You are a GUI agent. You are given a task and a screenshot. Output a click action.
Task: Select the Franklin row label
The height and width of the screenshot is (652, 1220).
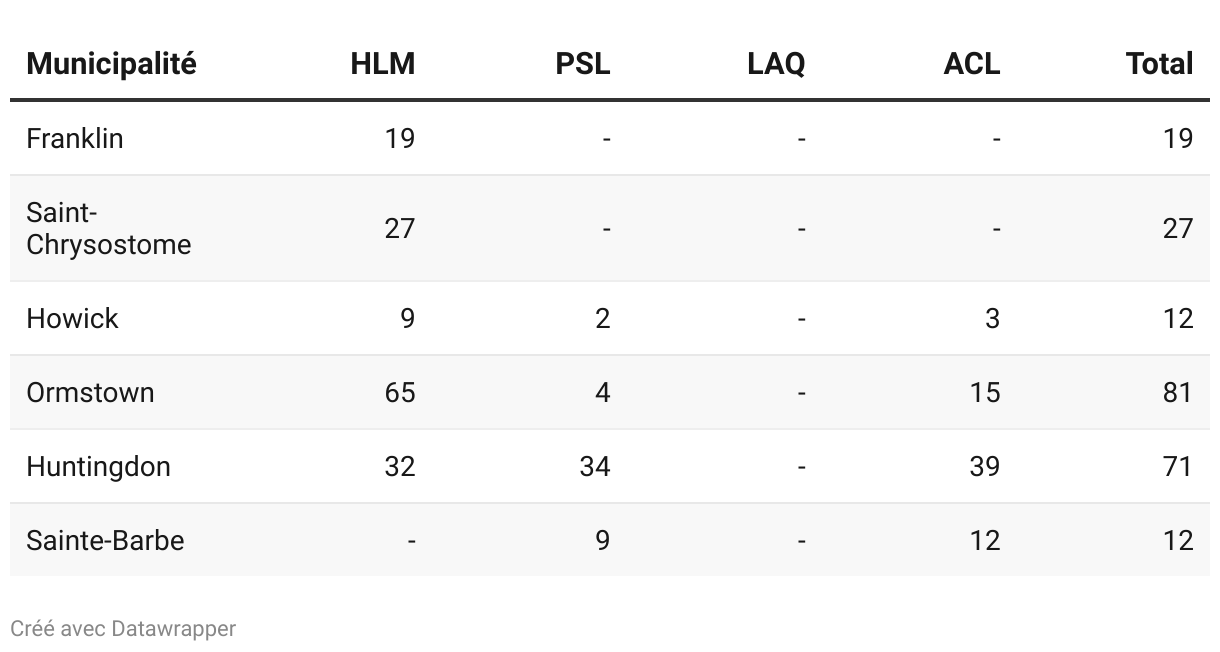[75, 138]
